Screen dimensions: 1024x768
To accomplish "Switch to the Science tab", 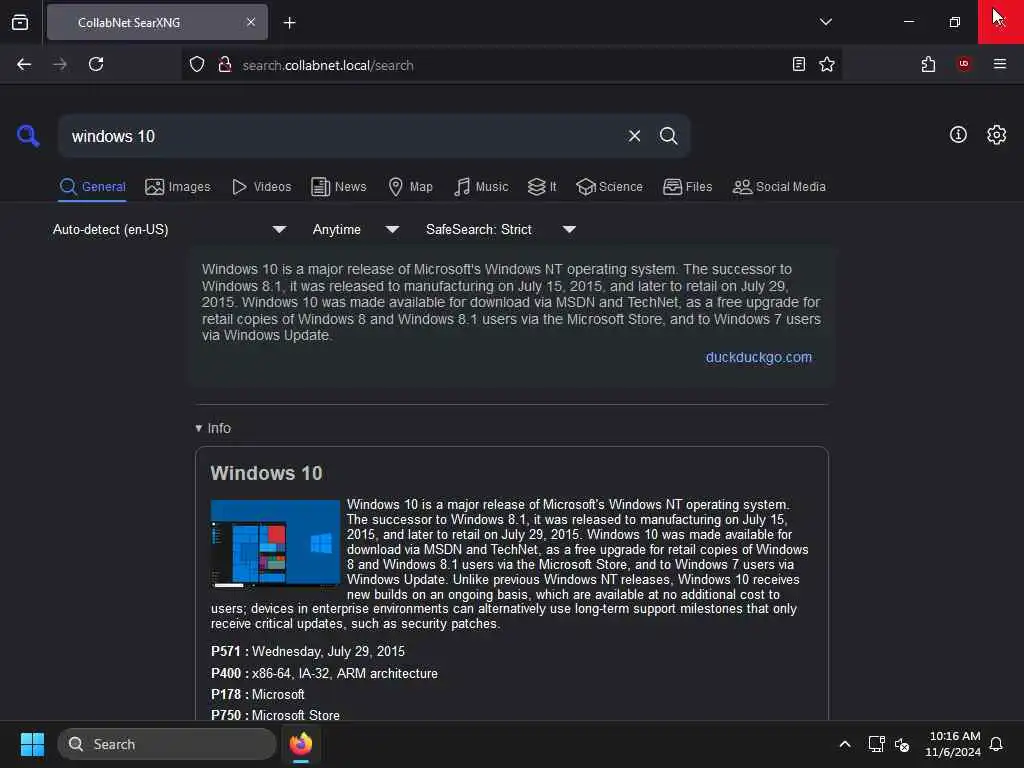I will pyautogui.click(x=609, y=187).
